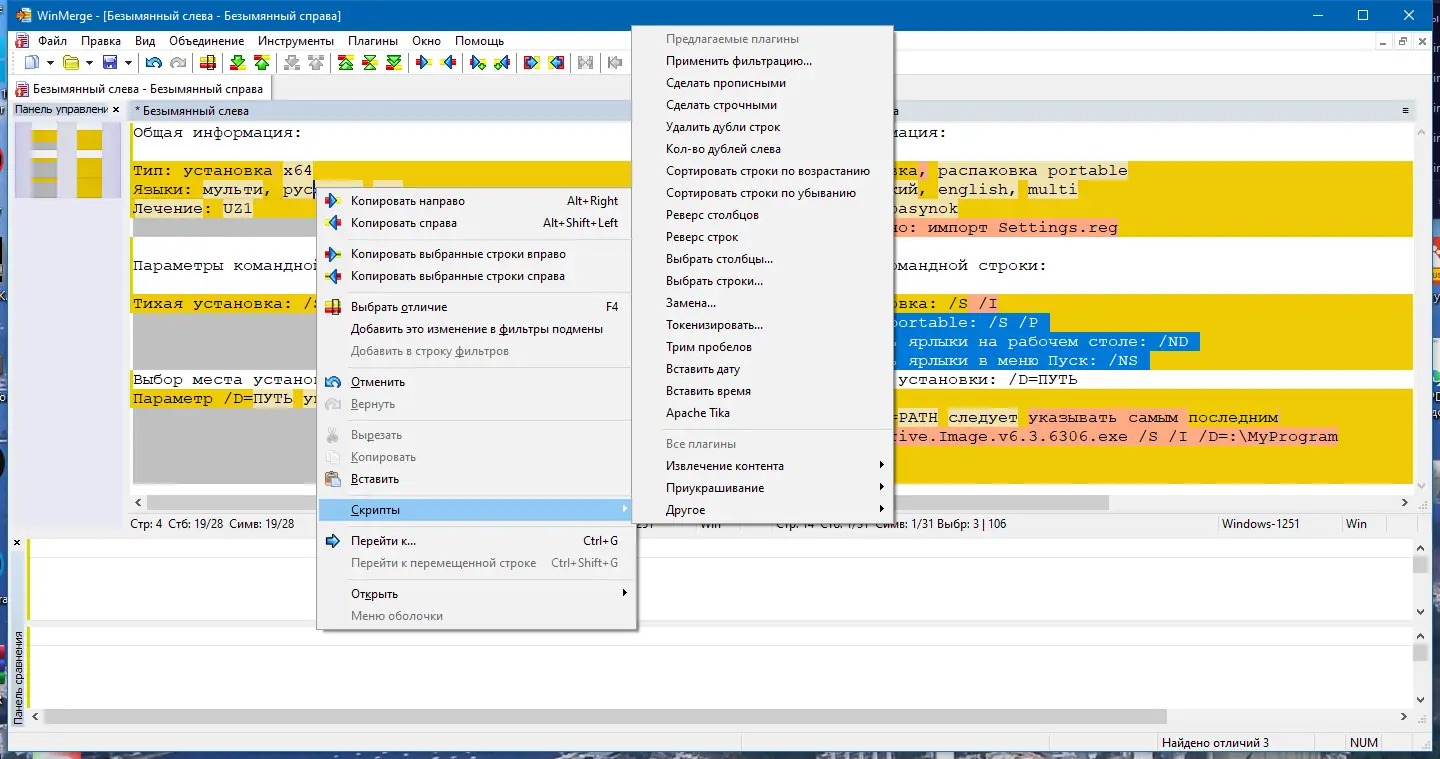Choose Выбрать отличие in context menu
This screenshot has height=759, width=1440.
pyautogui.click(x=476, y=307)
